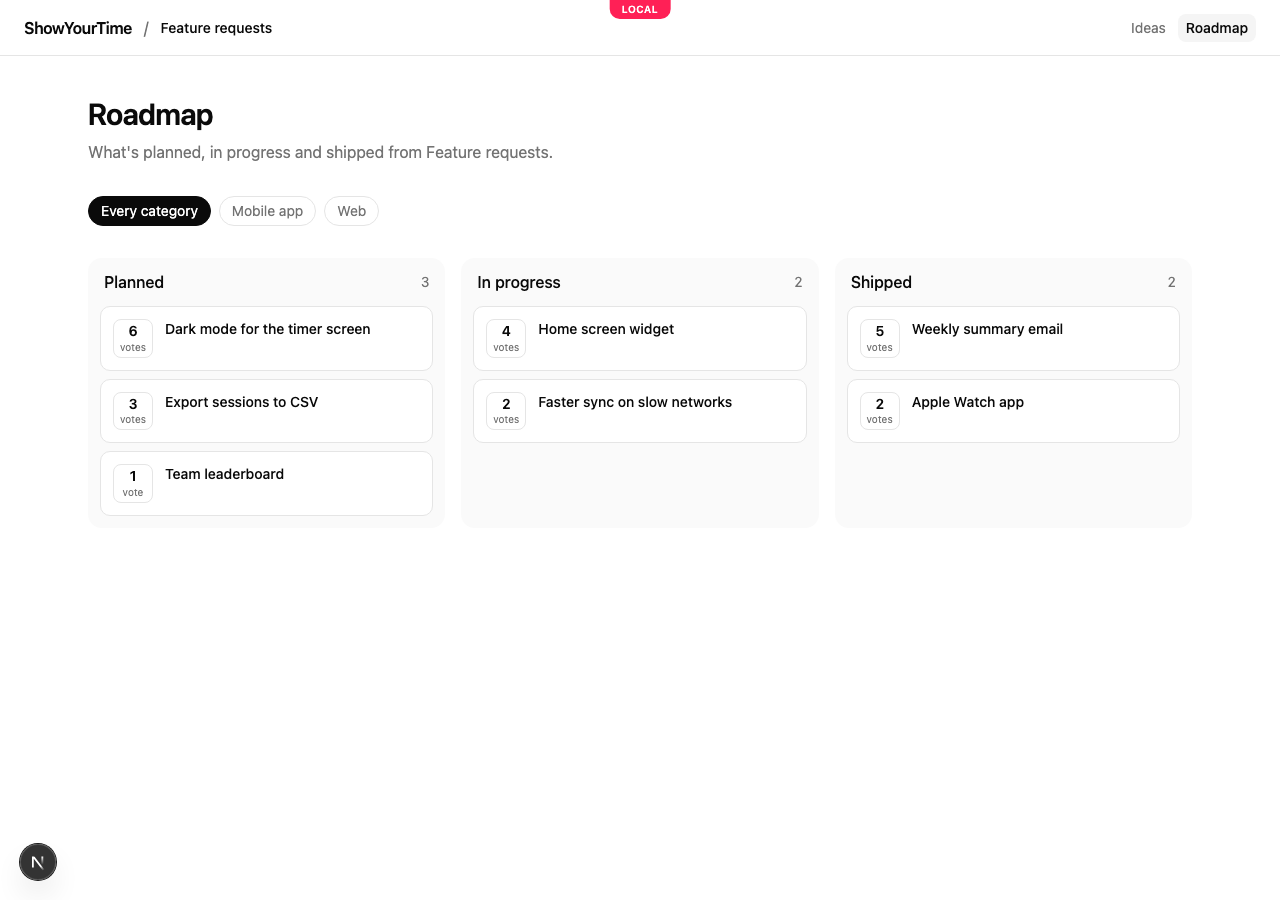Open the Apple Watch app card
Screen dimensions: 1280x900
1013,411
